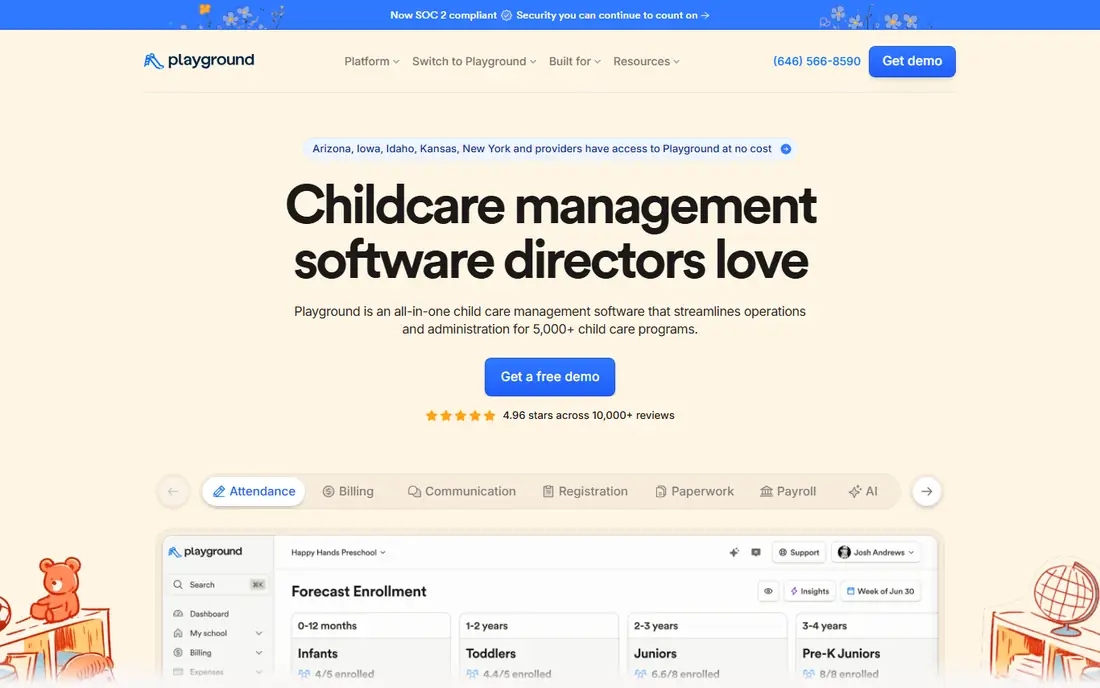Viewport: 1100px width, 688px height.
Task: Click the sparkle icon in the AI tab
Action: click(854, 492)
